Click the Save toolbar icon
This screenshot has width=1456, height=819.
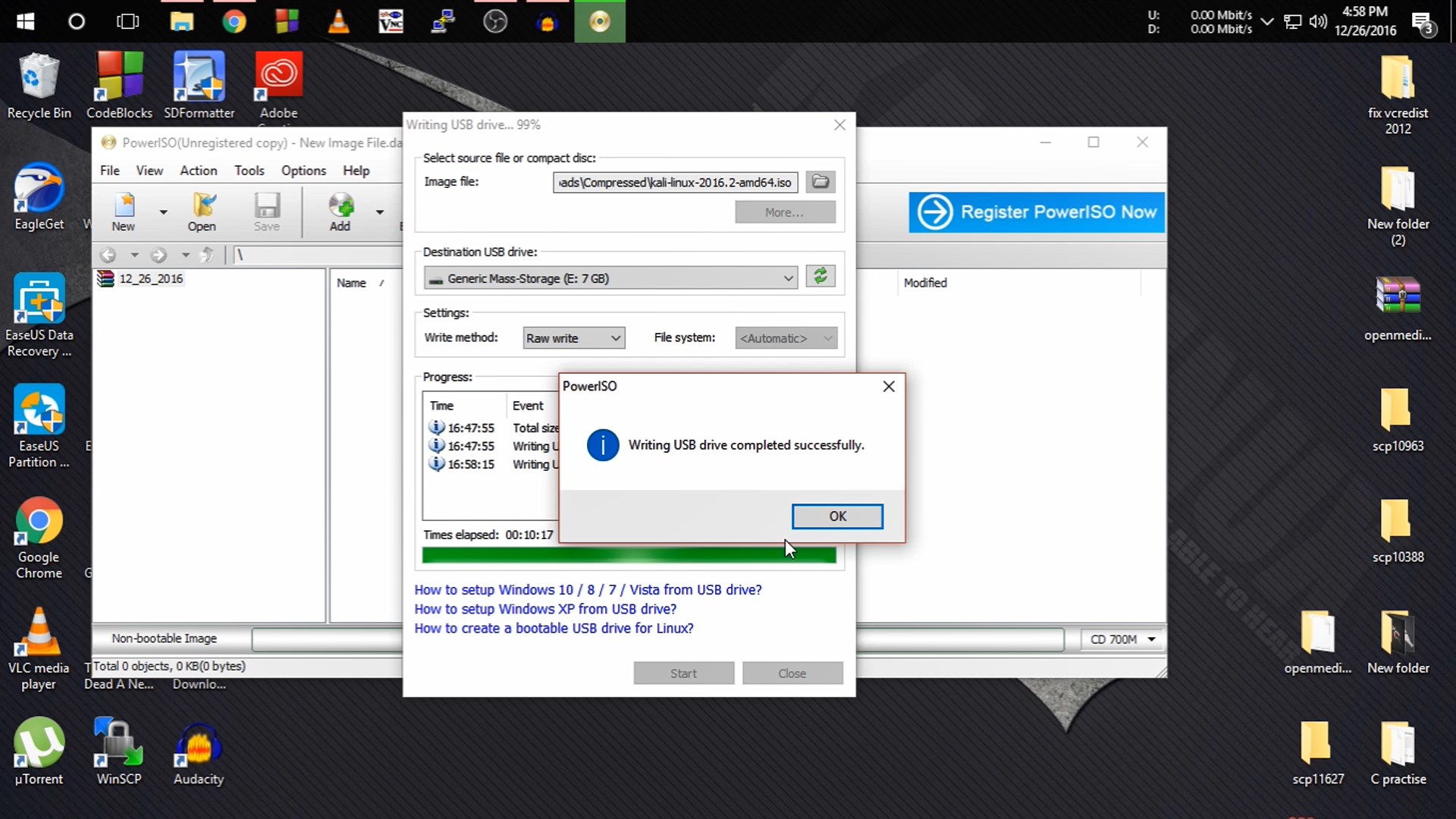(267, 212)
